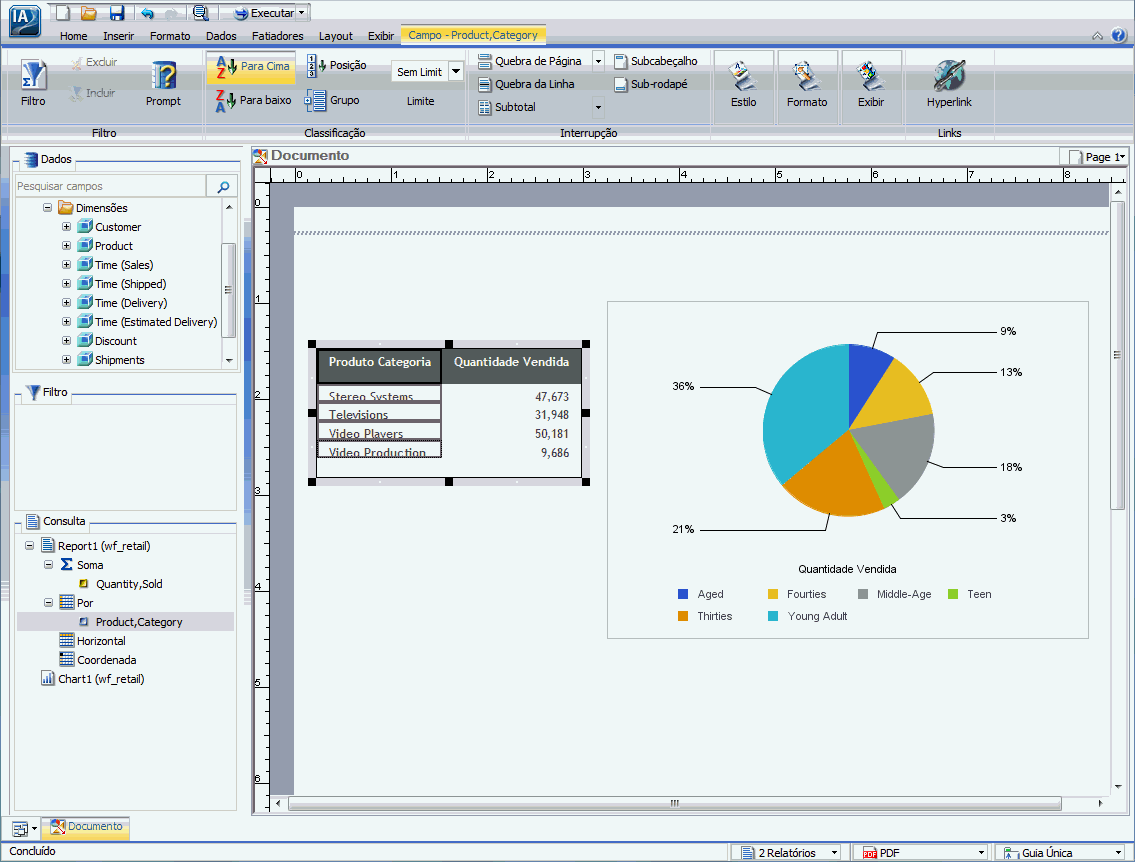Screen dimensions: 1135x862
Task: Select Product,Category field in Consulta
Action: [x=138, y=622]
